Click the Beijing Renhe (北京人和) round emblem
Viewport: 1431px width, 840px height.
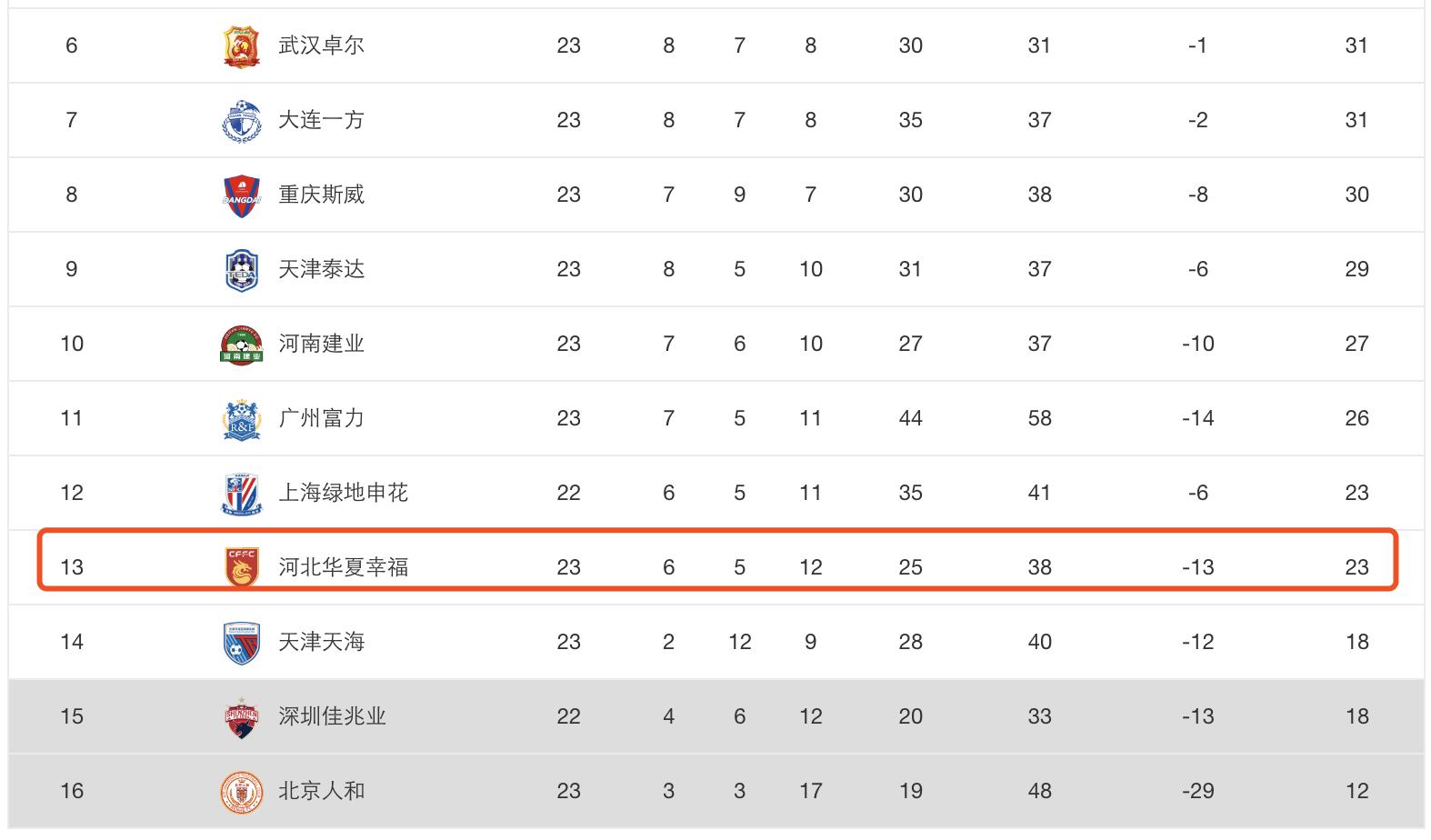(x=242, y=792)
